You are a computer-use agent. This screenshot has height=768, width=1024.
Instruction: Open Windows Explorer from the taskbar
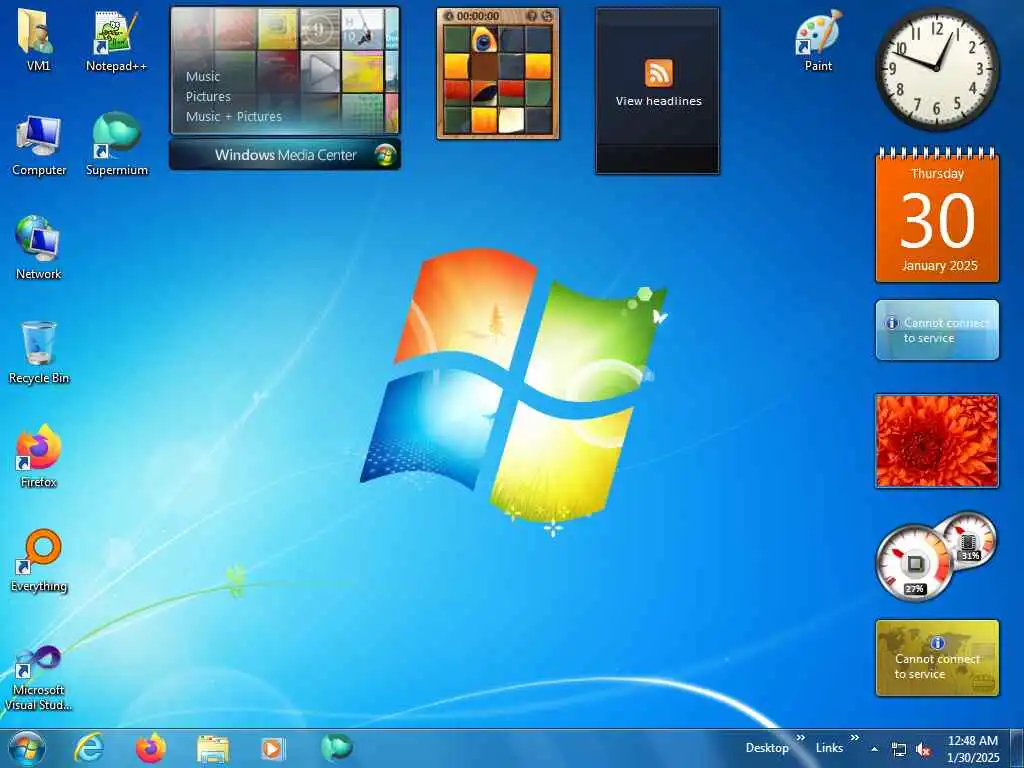point(213,750)
